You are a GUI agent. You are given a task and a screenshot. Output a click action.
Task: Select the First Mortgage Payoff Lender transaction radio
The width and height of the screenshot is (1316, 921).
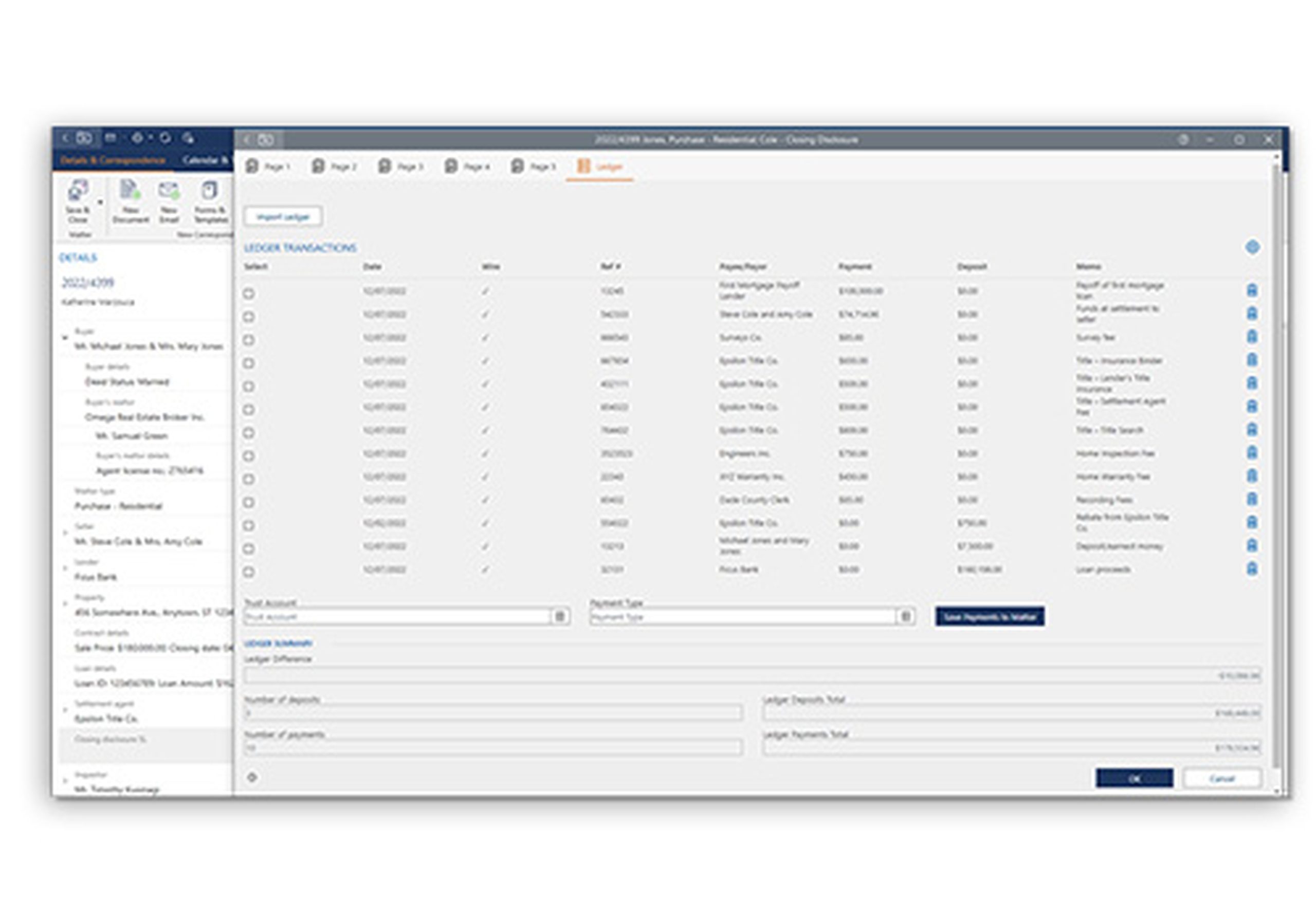click(249, 294)
